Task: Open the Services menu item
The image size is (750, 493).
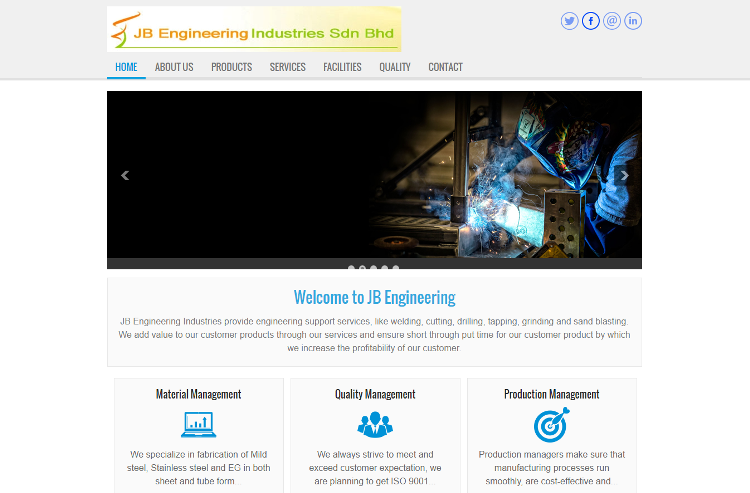Action: tap(287, 67)
